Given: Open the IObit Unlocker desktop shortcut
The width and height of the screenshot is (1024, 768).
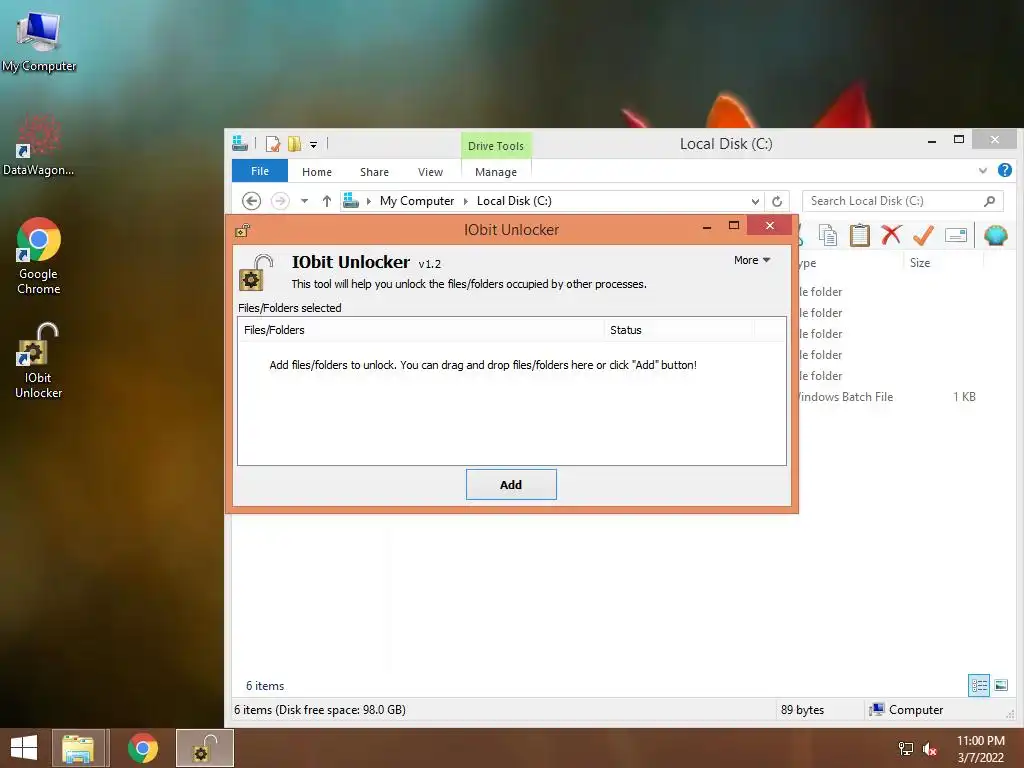Looking at the screenshot, I should pyautogui.click(x=39, y=360).
